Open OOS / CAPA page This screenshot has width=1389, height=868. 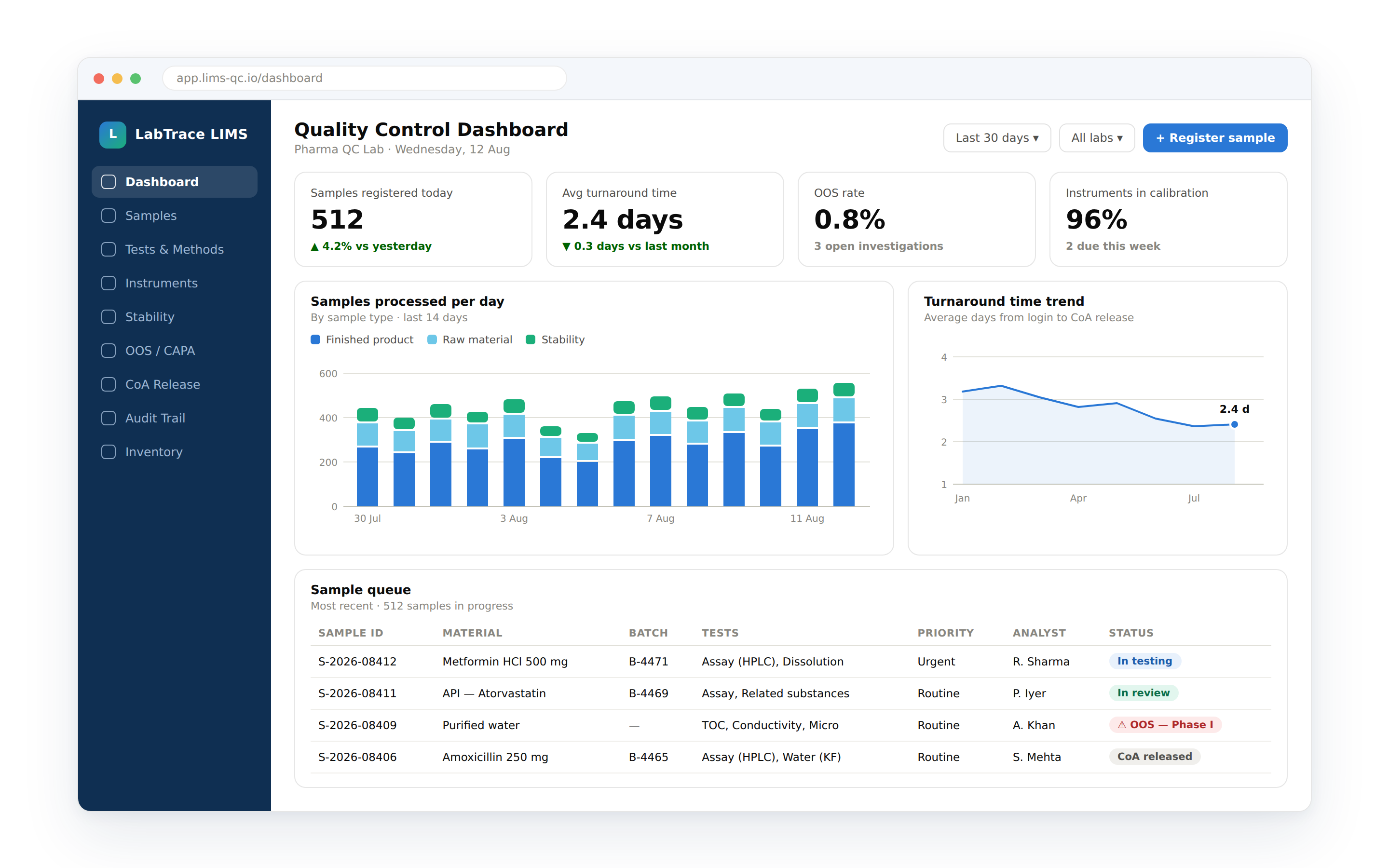[x=175, y=351]
